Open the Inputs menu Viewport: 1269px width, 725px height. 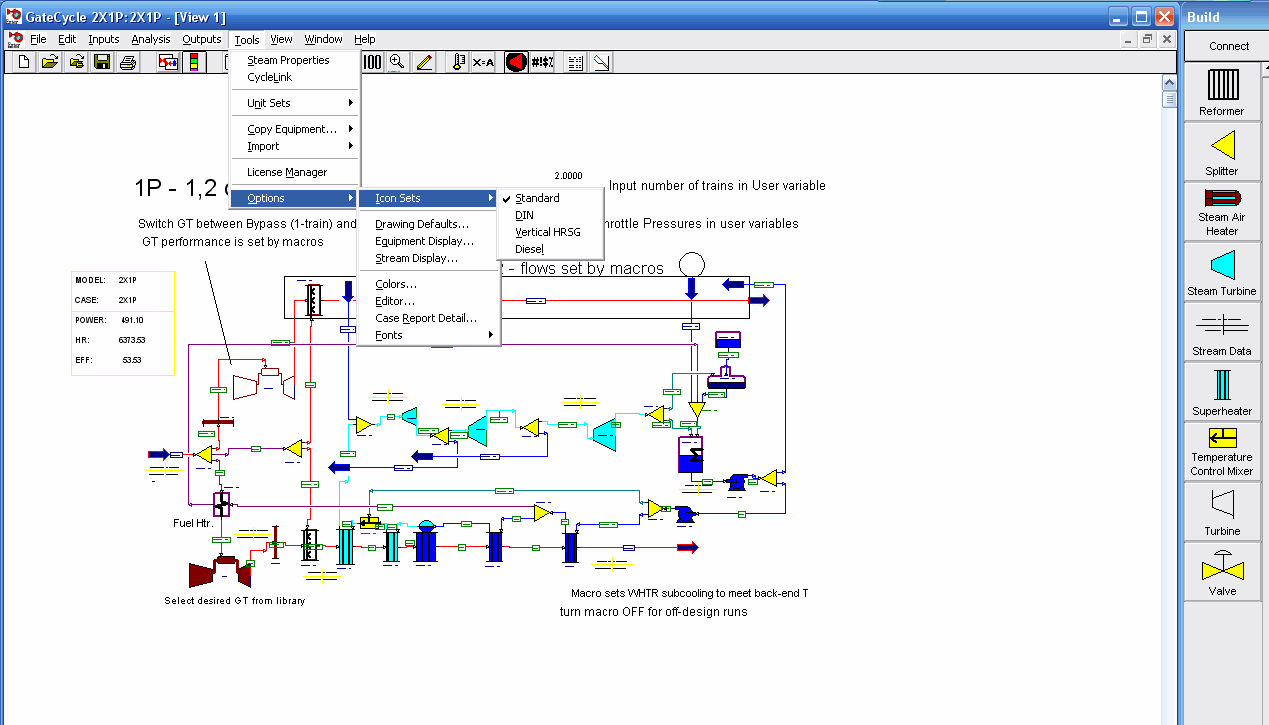click(x=104, y=39)
